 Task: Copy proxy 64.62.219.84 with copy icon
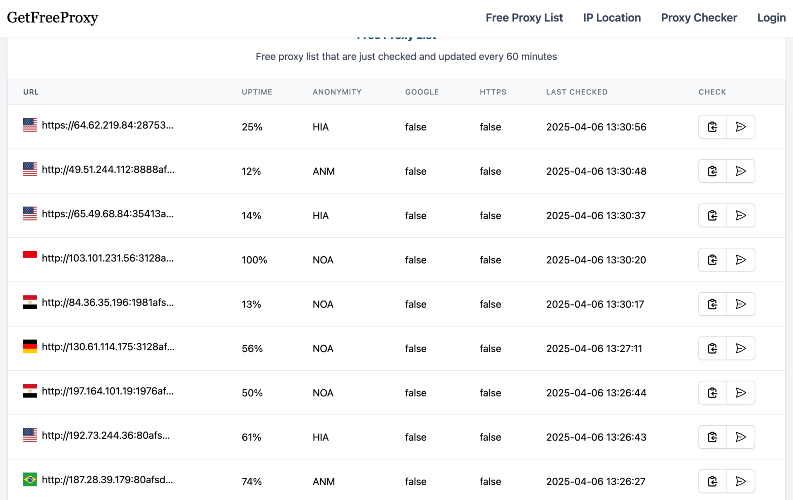[x=712, y=127]
